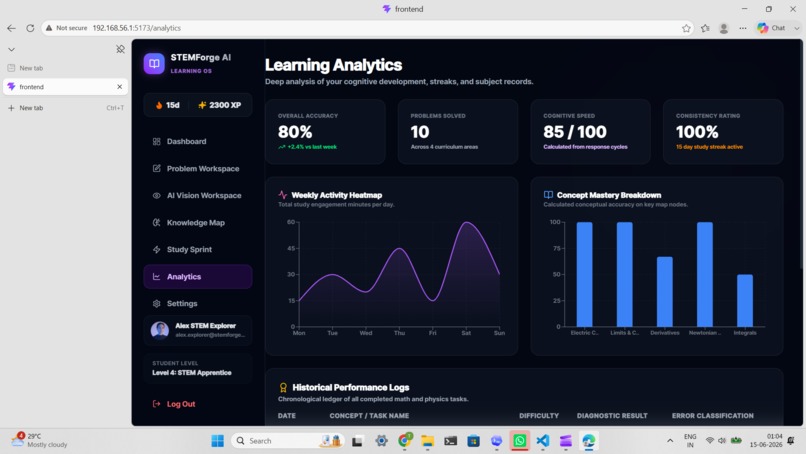Viewport: 806px width, 454px height.
Task: Click the Integrals bar in chart
Action: coord(745,301)
